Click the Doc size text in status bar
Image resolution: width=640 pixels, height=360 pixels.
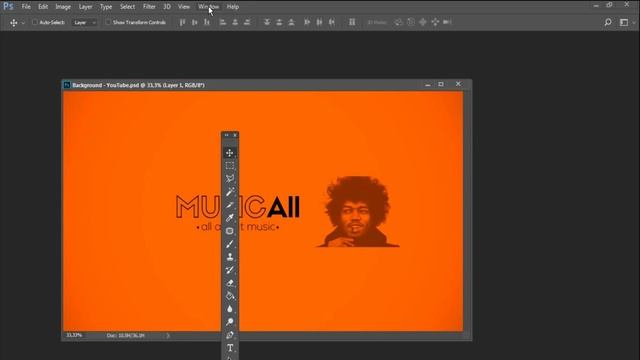pyautogui.click(x=126, y=336)
